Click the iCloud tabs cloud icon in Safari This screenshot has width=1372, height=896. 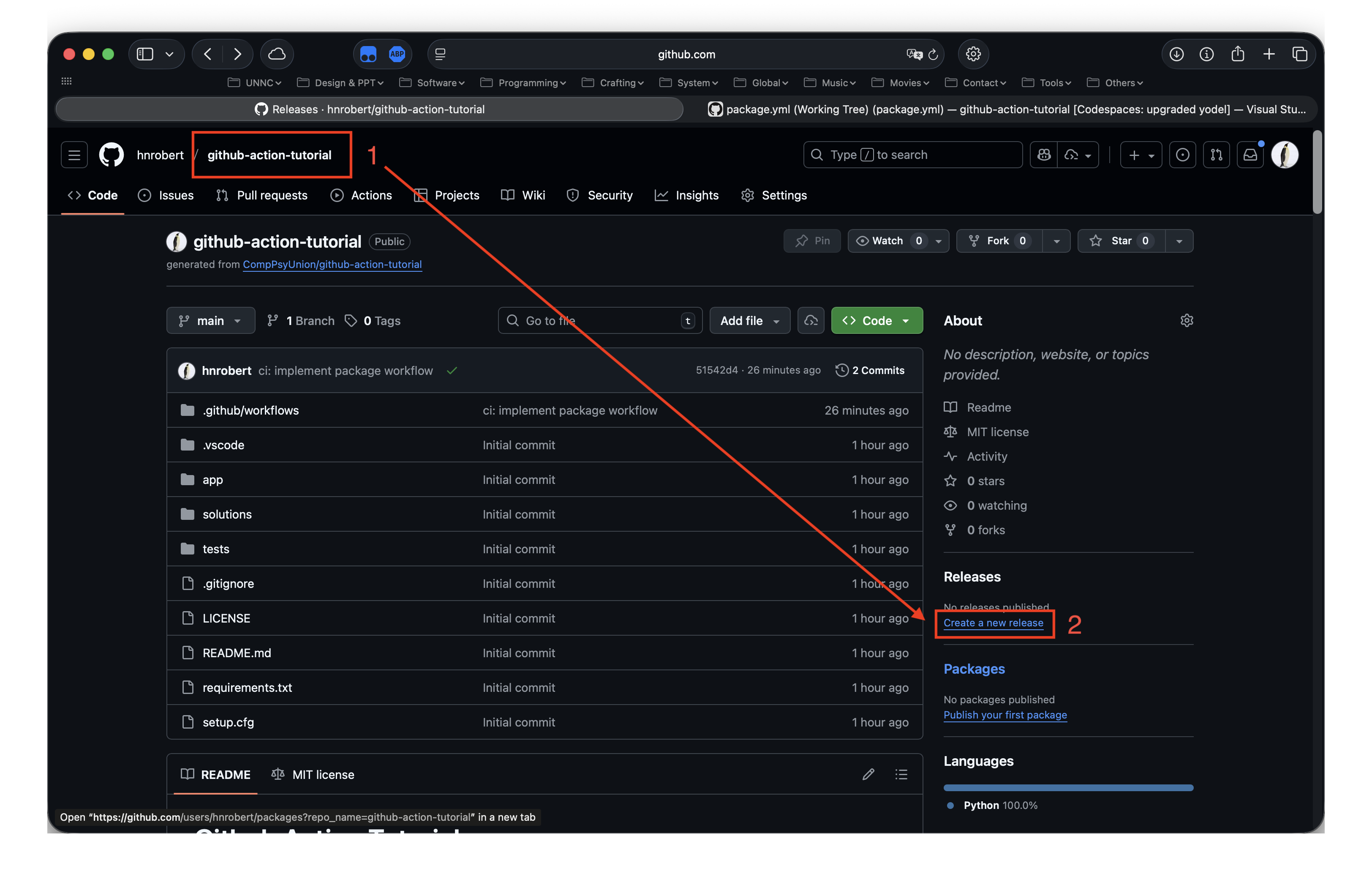(x=277, y=54)
